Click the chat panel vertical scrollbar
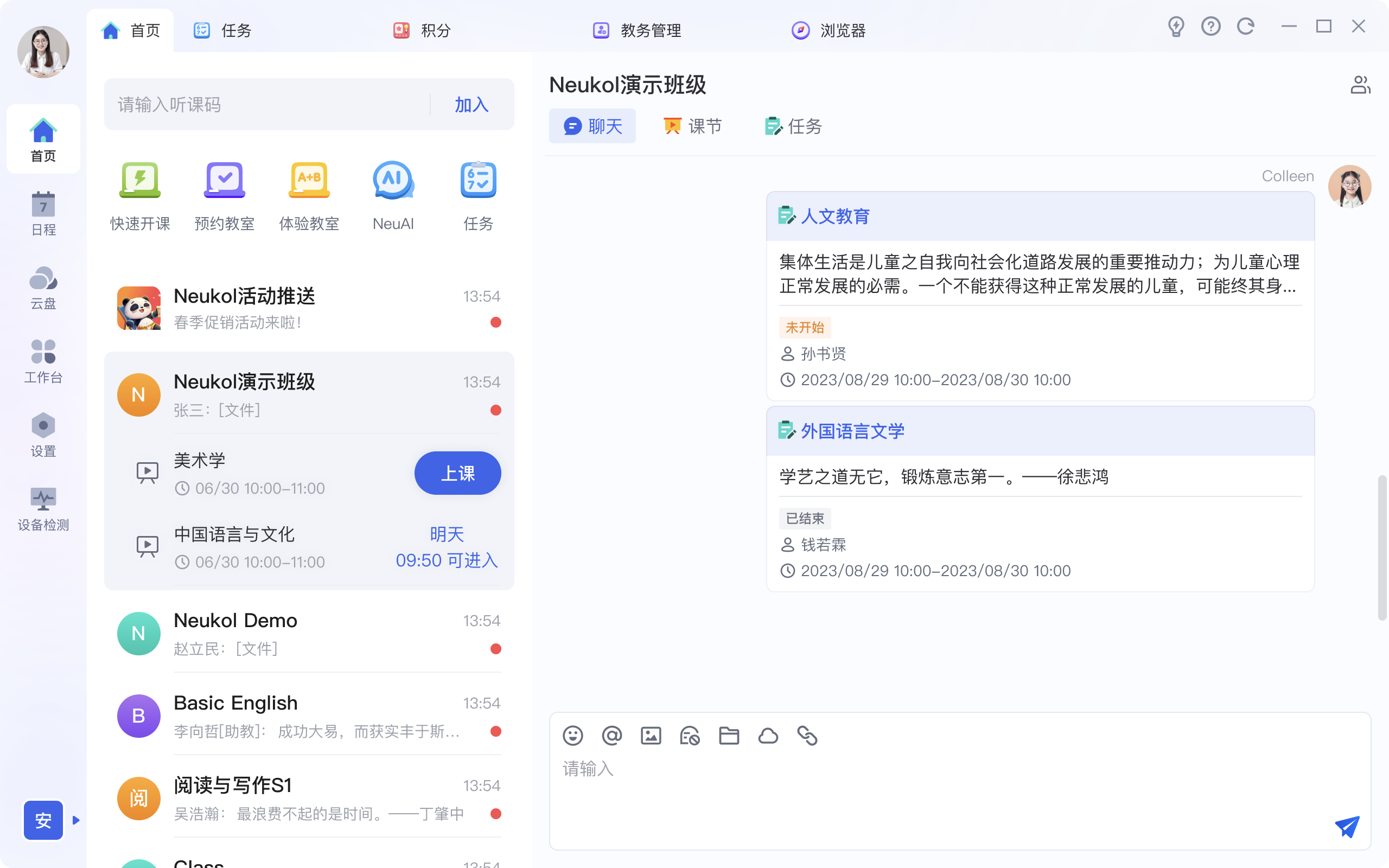The image size is (1389, 868). coord(1381,547)
